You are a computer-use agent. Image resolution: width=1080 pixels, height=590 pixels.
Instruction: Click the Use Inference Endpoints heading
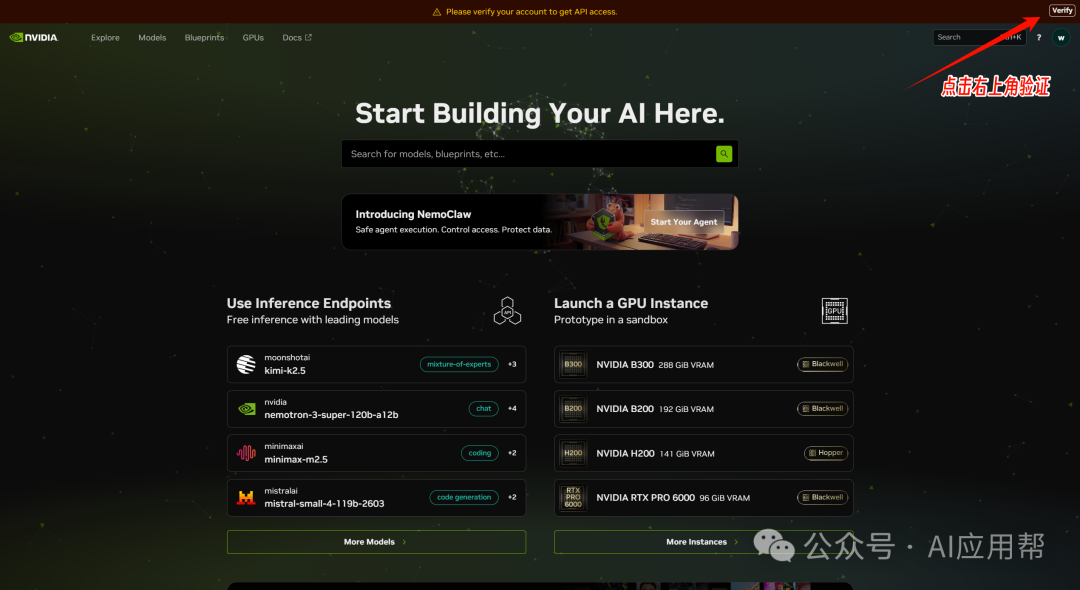point(309,303)
